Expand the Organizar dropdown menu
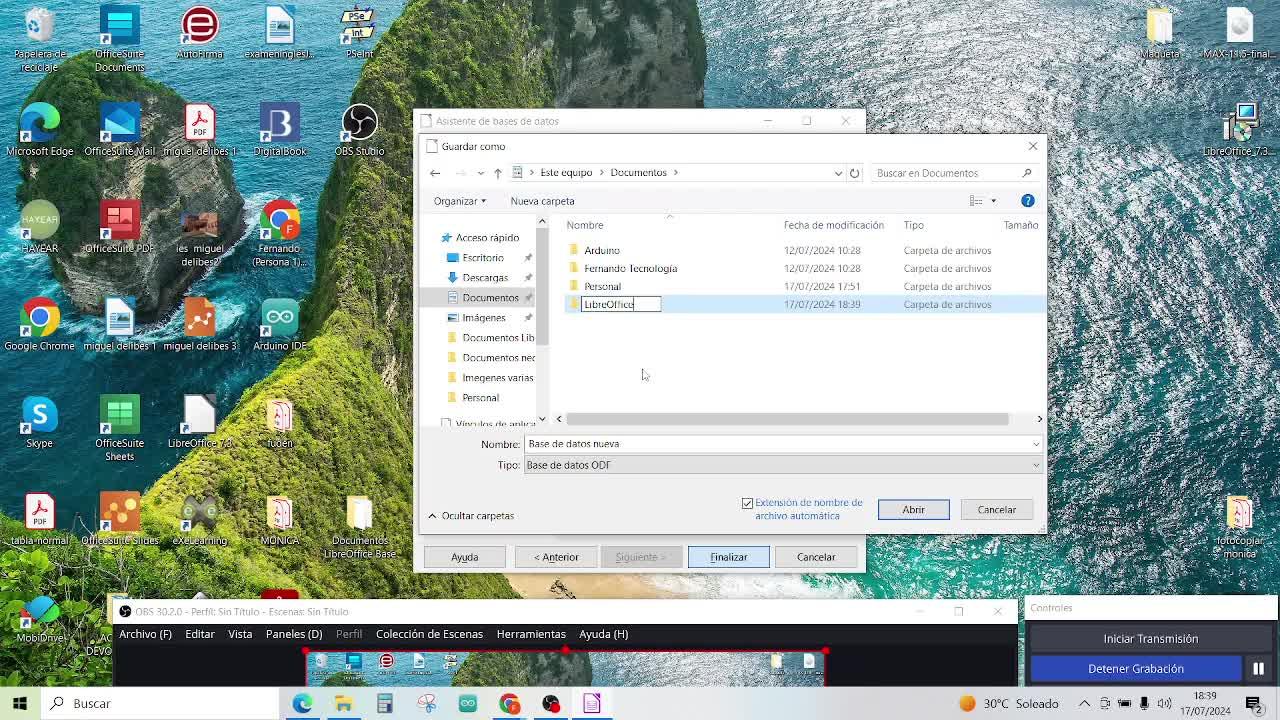The height and width of the screenshot is (720, 1280). (x=459, y=201)
